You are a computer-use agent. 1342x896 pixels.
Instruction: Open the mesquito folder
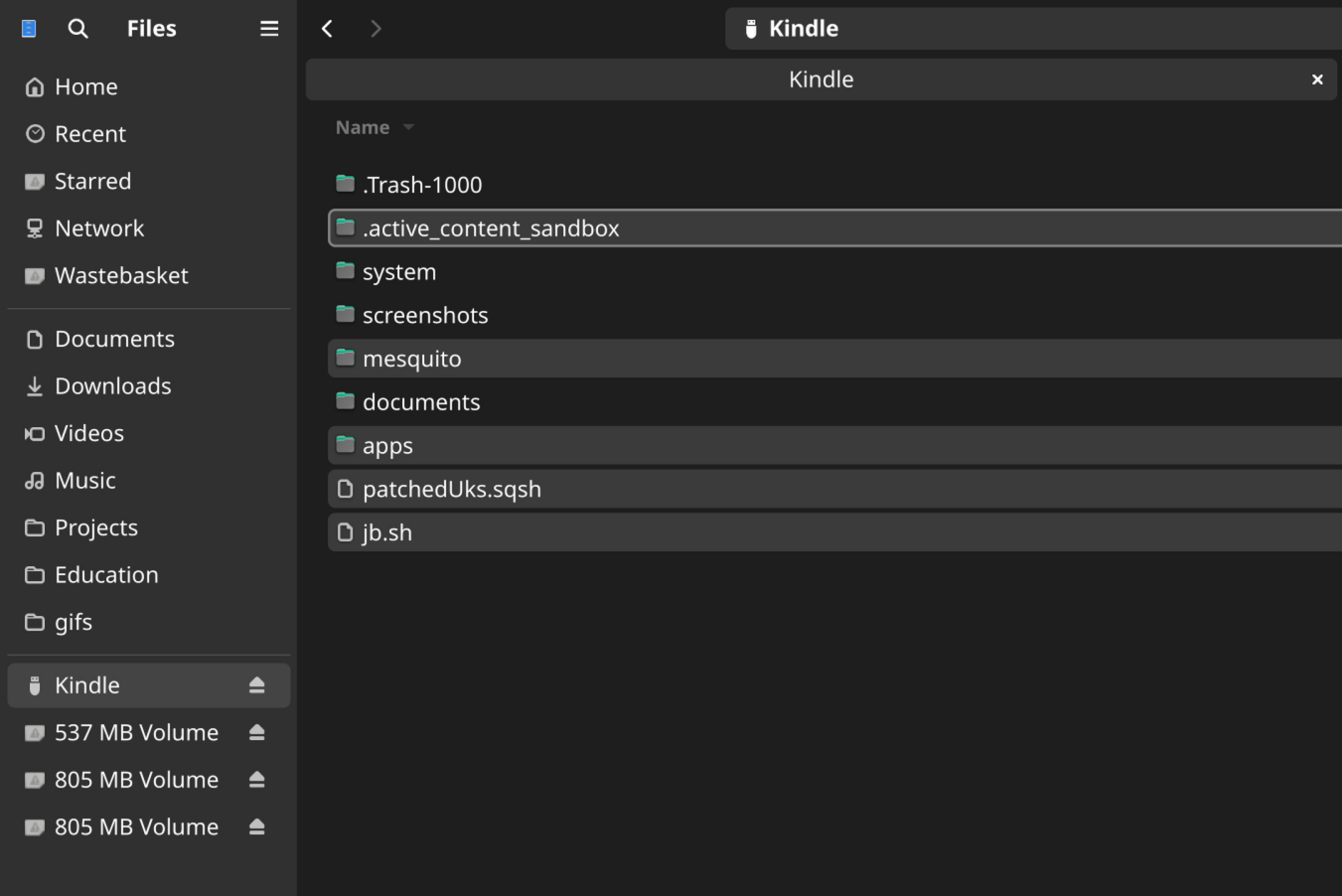tap(411, 359)
